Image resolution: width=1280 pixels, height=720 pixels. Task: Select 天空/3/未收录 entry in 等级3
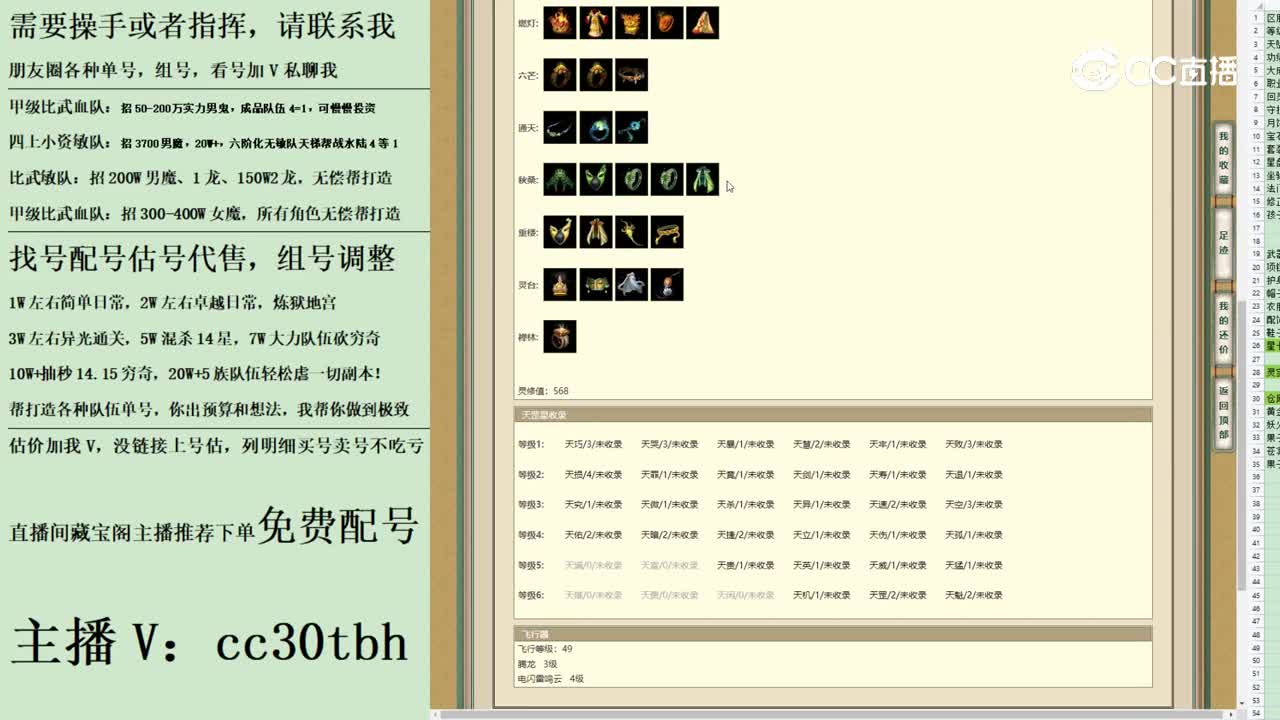coord(973,504)
